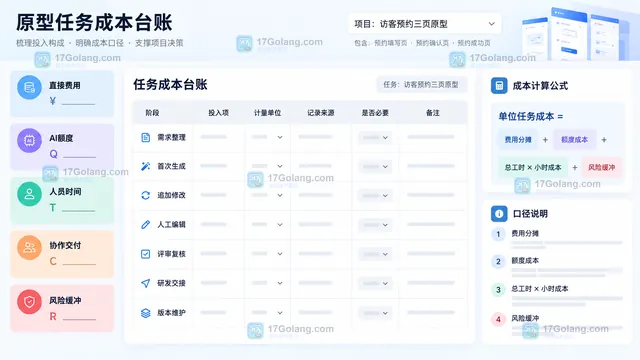640x360 pixels.
Task: Click the 投入项 cell in 需求整理 row
Action: [218, 138]
